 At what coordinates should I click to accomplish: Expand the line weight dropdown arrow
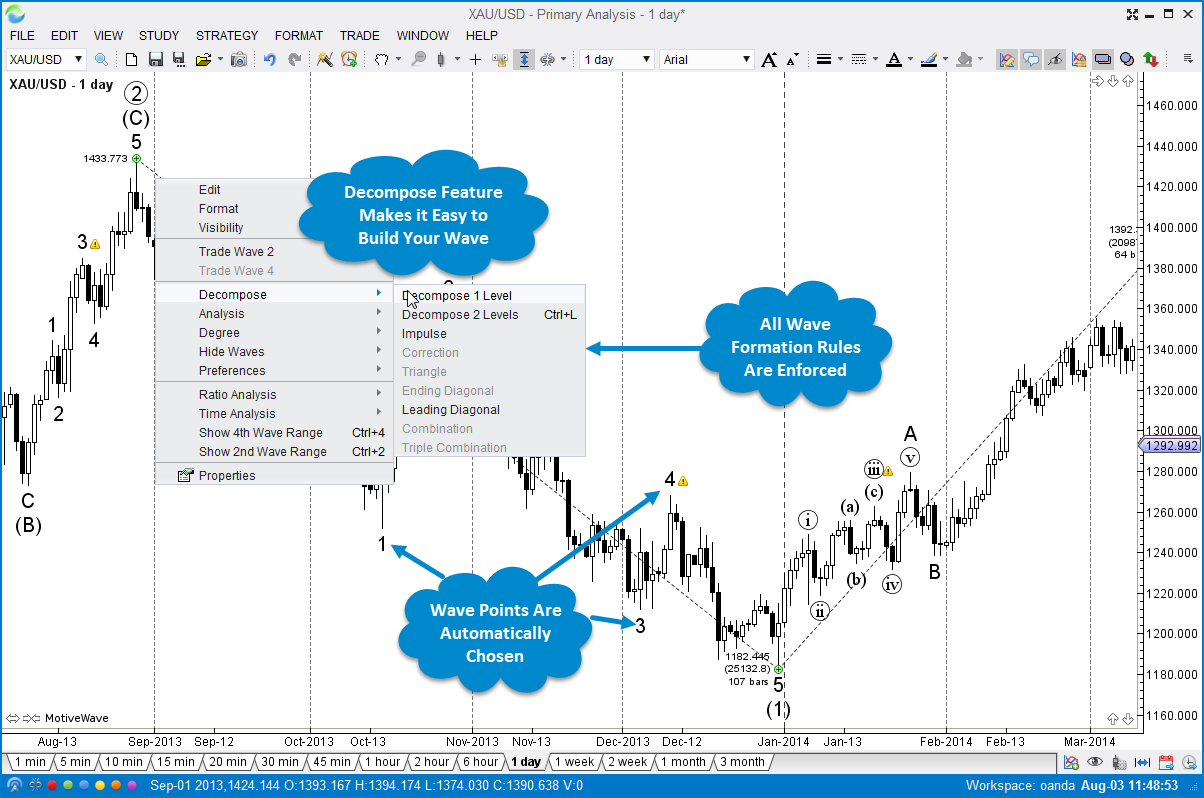point(840,60)
